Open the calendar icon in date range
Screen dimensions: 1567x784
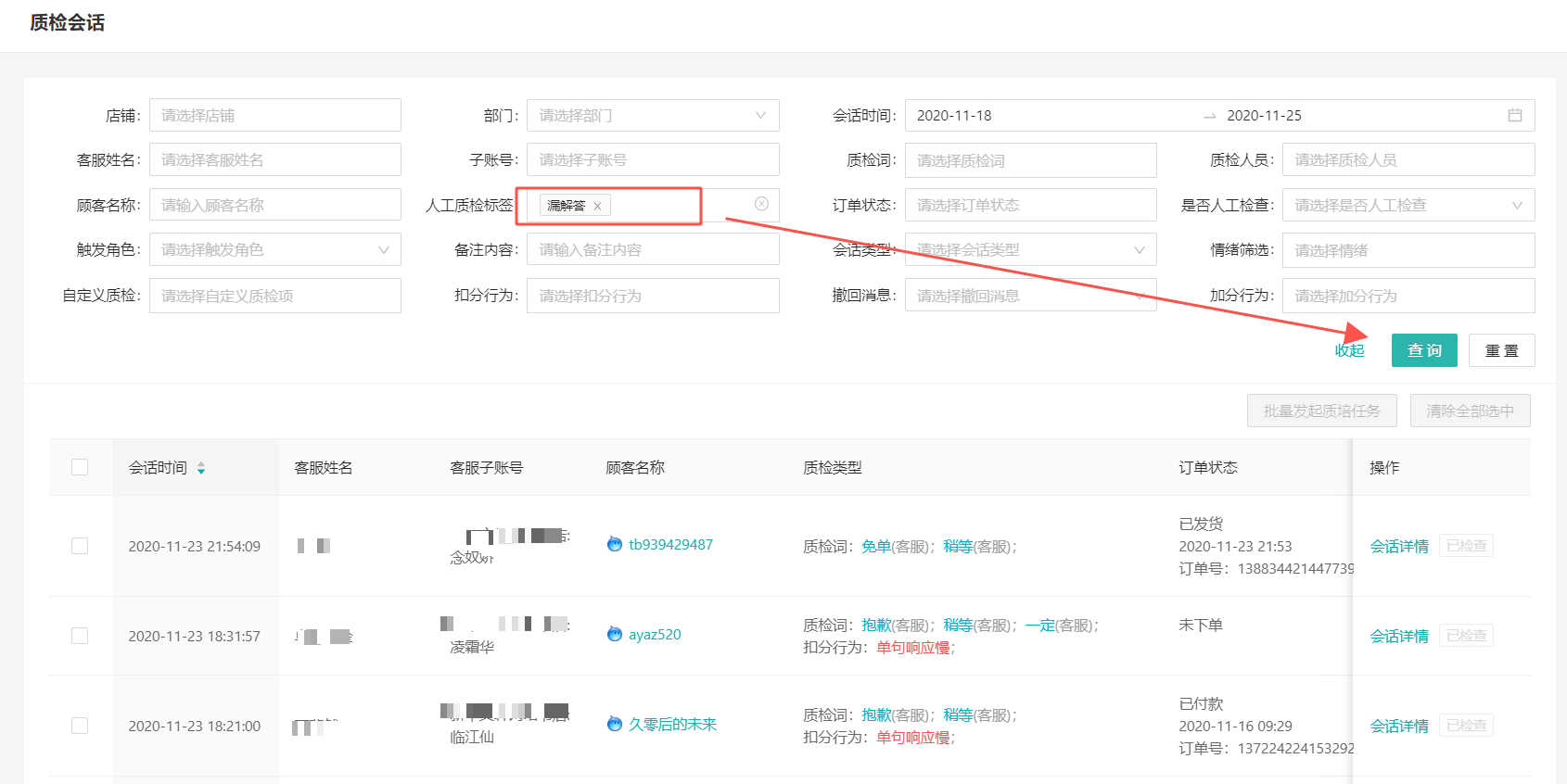click(1514, 115)
